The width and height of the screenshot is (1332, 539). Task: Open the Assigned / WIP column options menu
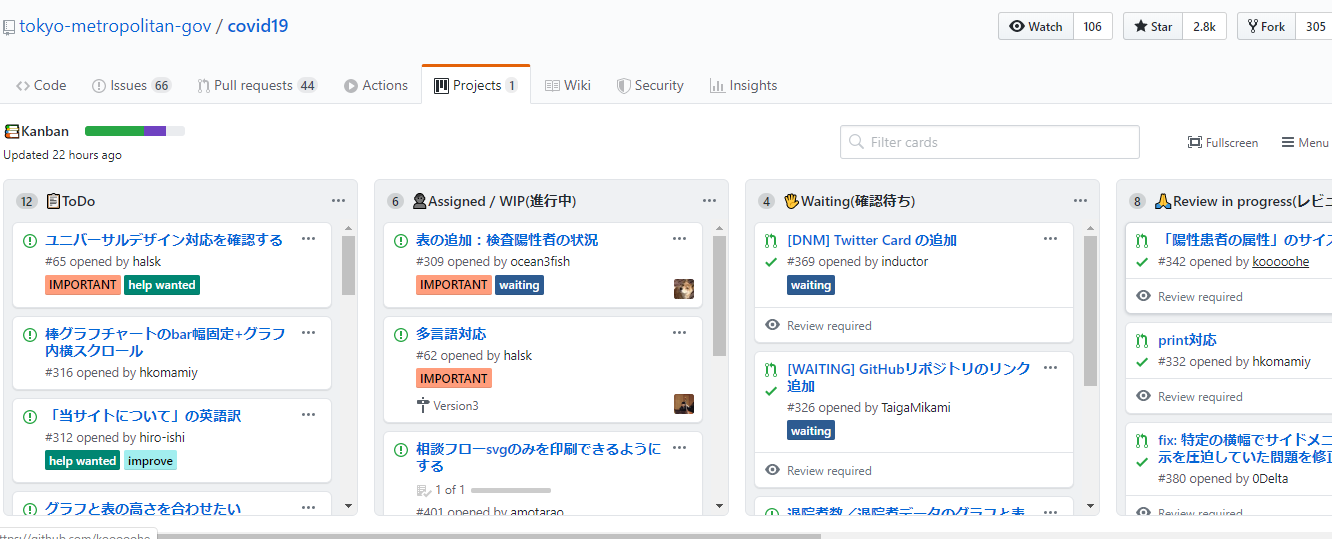tap(710, 200)
